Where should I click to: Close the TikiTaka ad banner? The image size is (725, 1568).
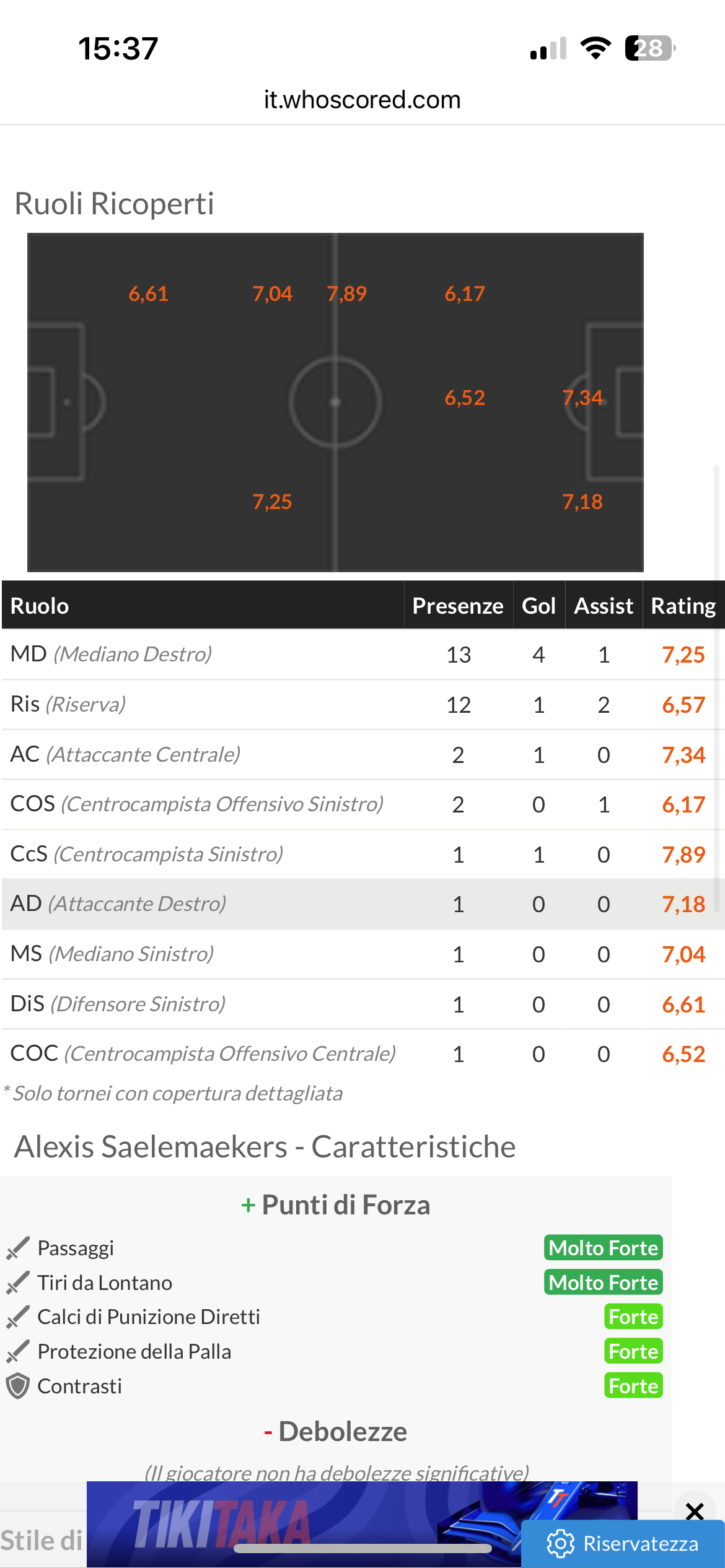695,1511
